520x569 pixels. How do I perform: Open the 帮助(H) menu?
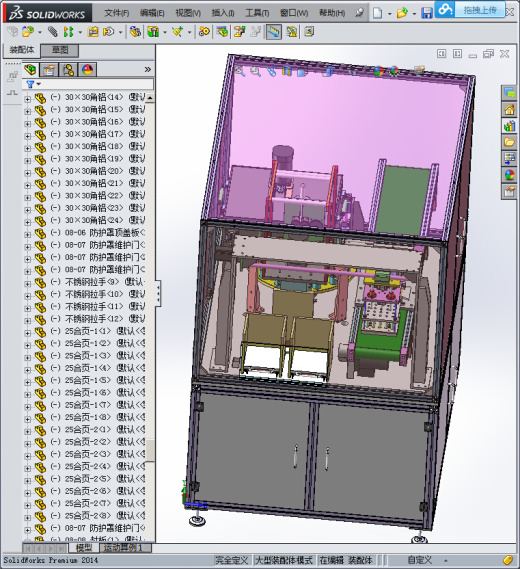(332, 13)
